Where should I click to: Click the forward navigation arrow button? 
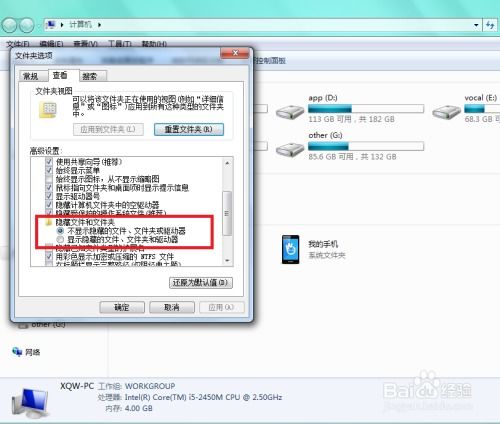[x=27, y=25]
